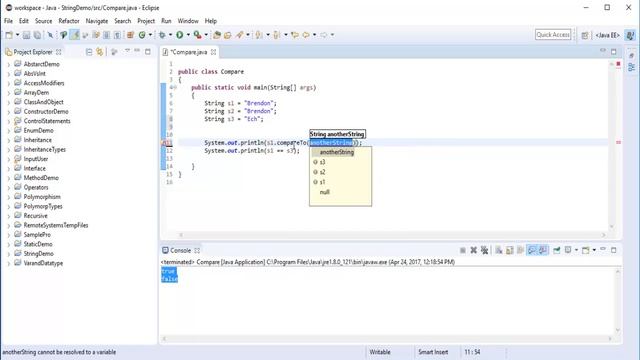Close the Compare.java editor tab

(213, 52)
